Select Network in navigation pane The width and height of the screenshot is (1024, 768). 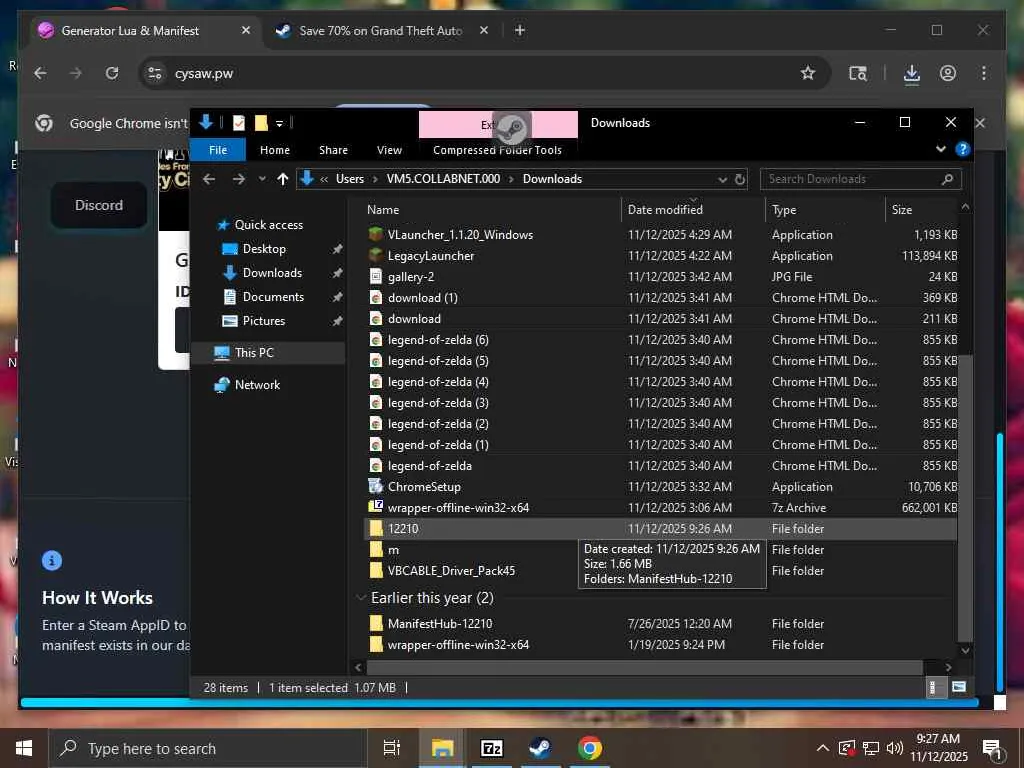point(257,385)
